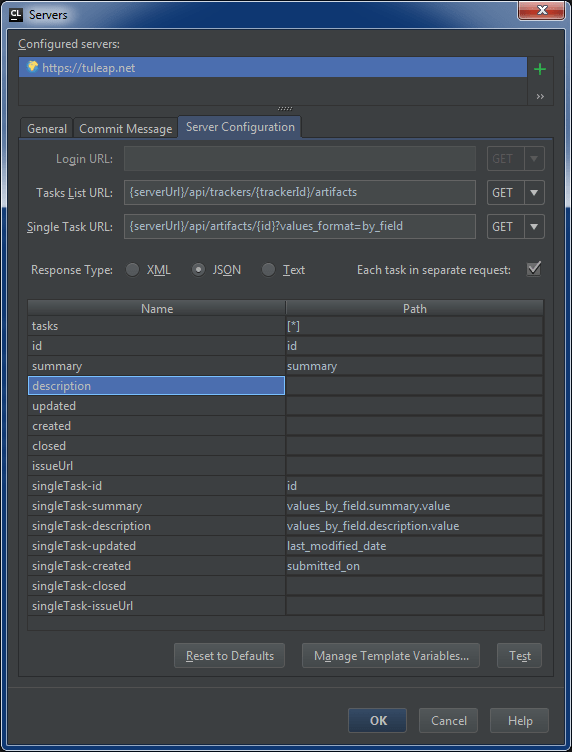Screen dimensions: 573x753
Task: Click the Test button
Action: [520, 656]
